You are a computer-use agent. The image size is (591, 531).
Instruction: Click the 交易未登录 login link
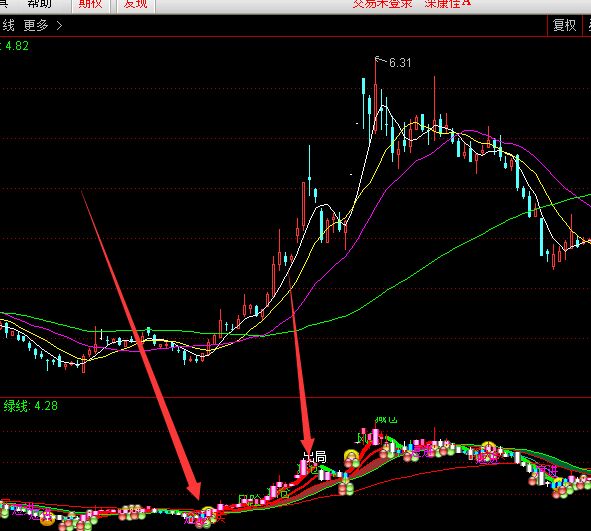coord(382,4)
